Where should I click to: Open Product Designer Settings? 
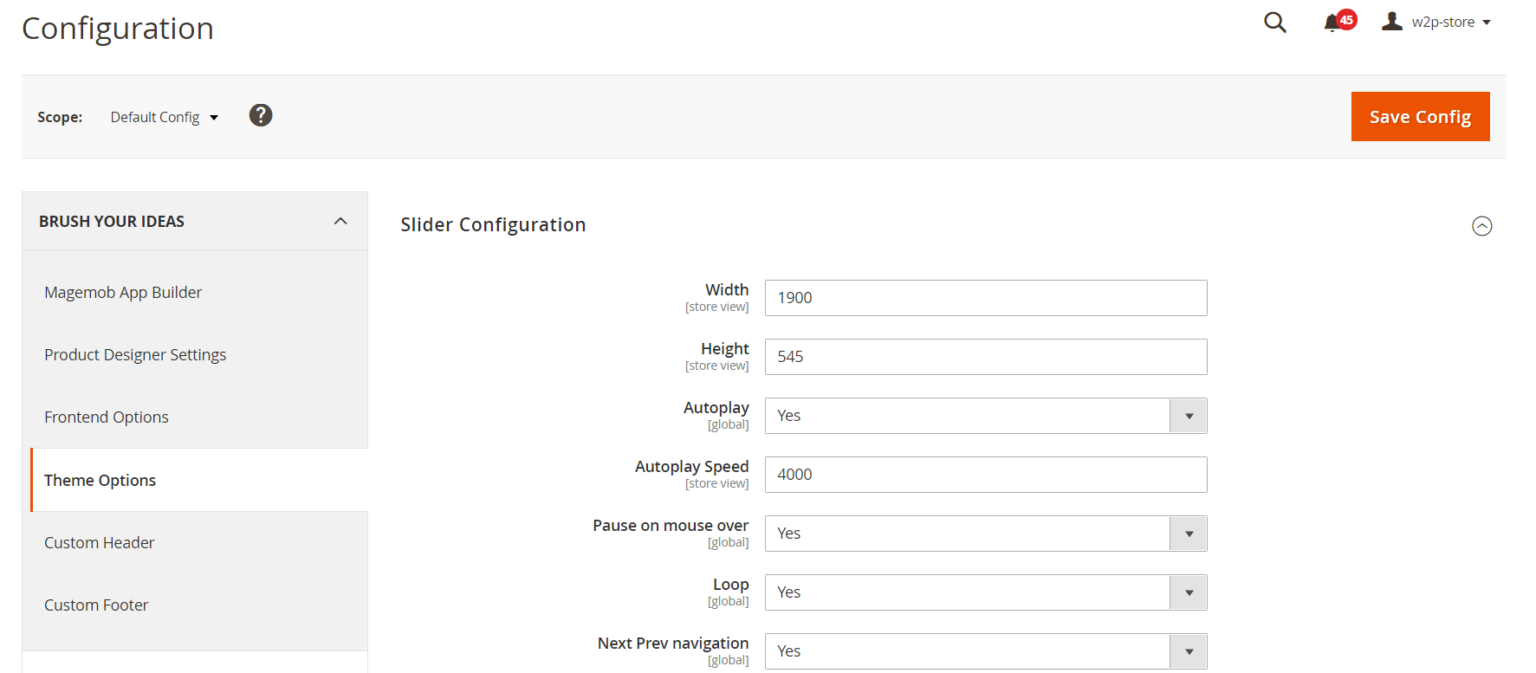pos(135,354)
